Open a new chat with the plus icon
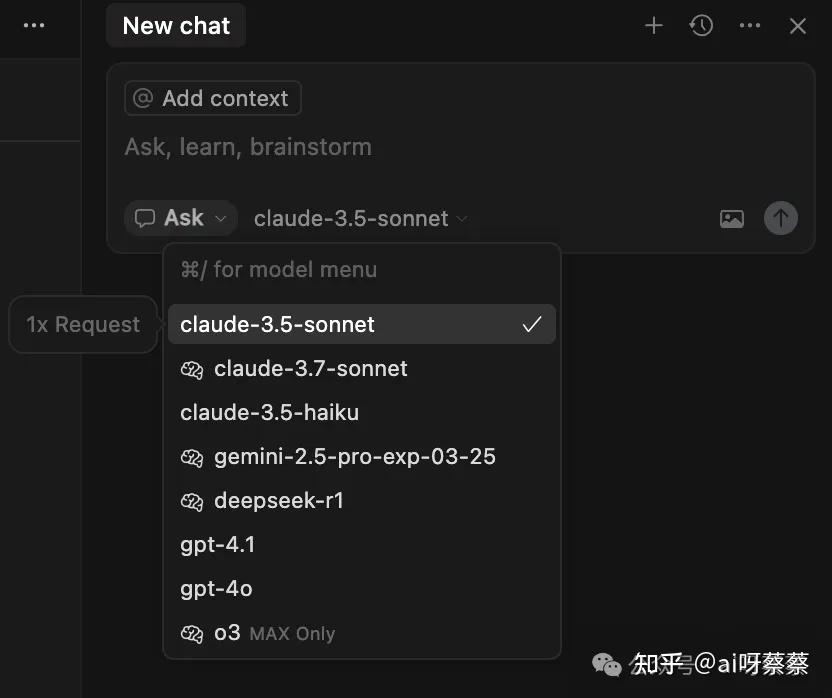This screenshot has width=832, height=698. [653, 26]
